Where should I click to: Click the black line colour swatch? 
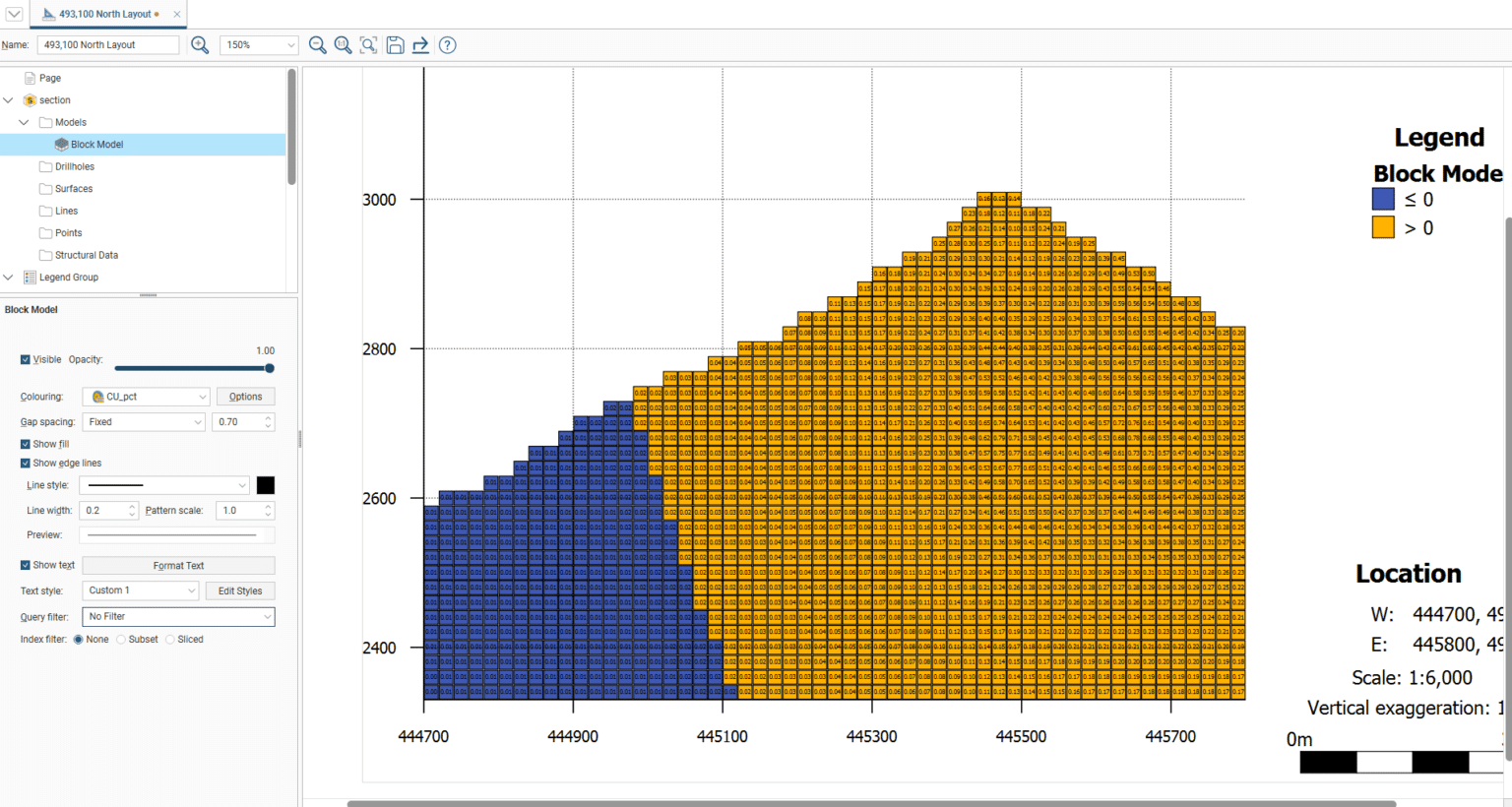tap(266, 485)
